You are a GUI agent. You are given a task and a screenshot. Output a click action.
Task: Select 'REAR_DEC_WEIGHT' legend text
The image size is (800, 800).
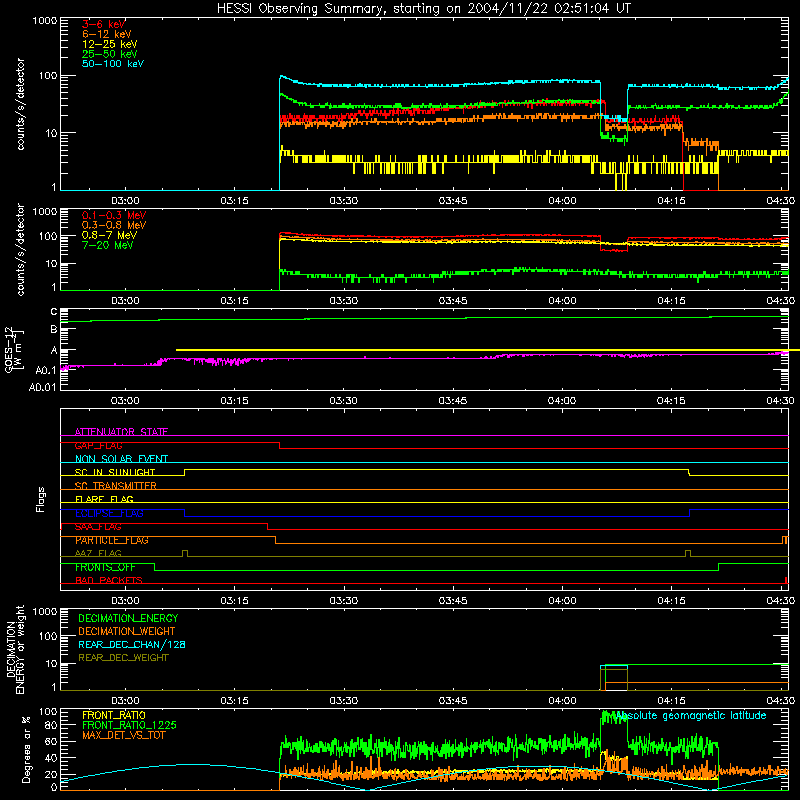pos(123,658)
